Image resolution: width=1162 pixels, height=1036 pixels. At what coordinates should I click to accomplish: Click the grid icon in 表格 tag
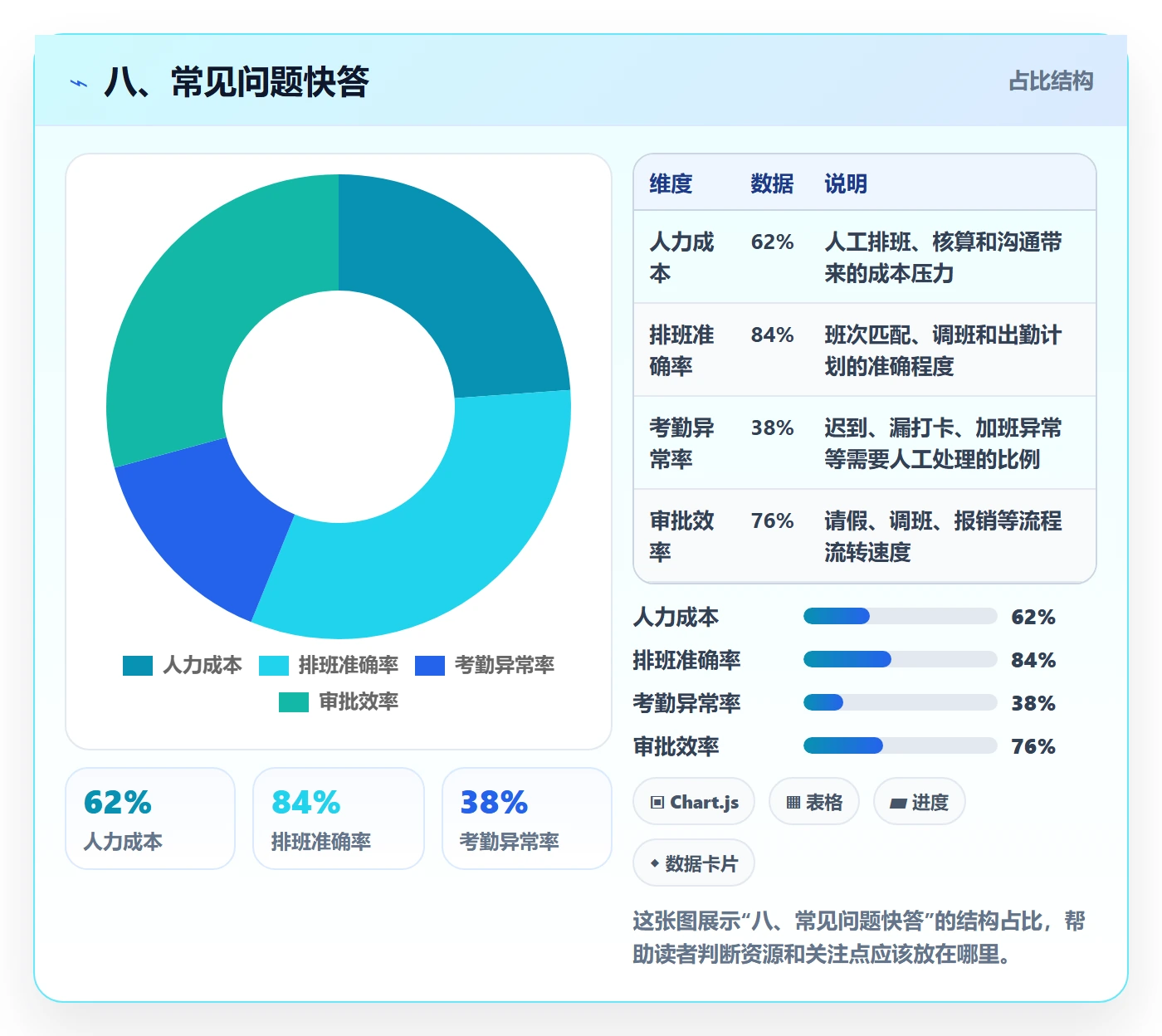click(793, 803)
